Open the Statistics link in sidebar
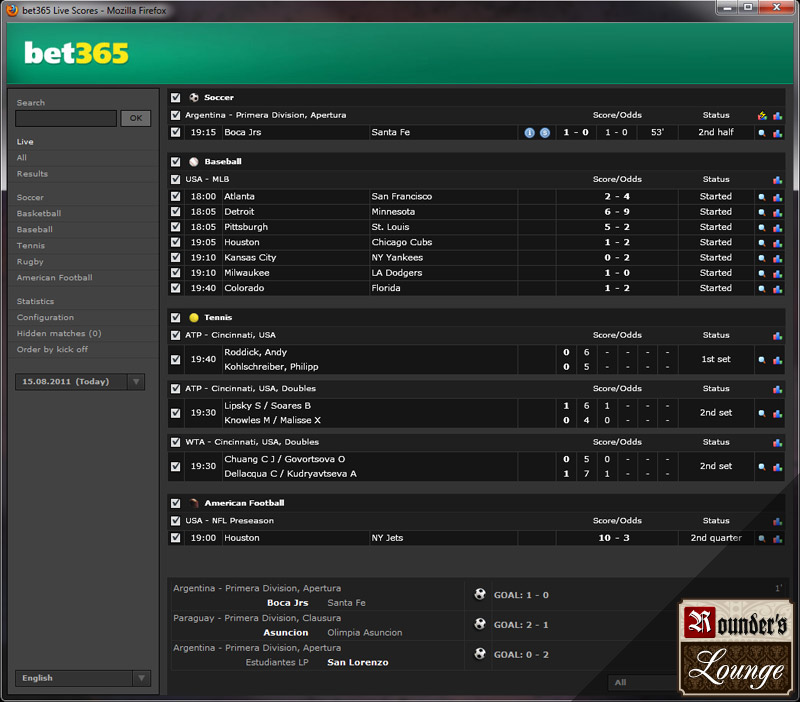Viewport: 800px width, 702px height. tap(35, 302)
